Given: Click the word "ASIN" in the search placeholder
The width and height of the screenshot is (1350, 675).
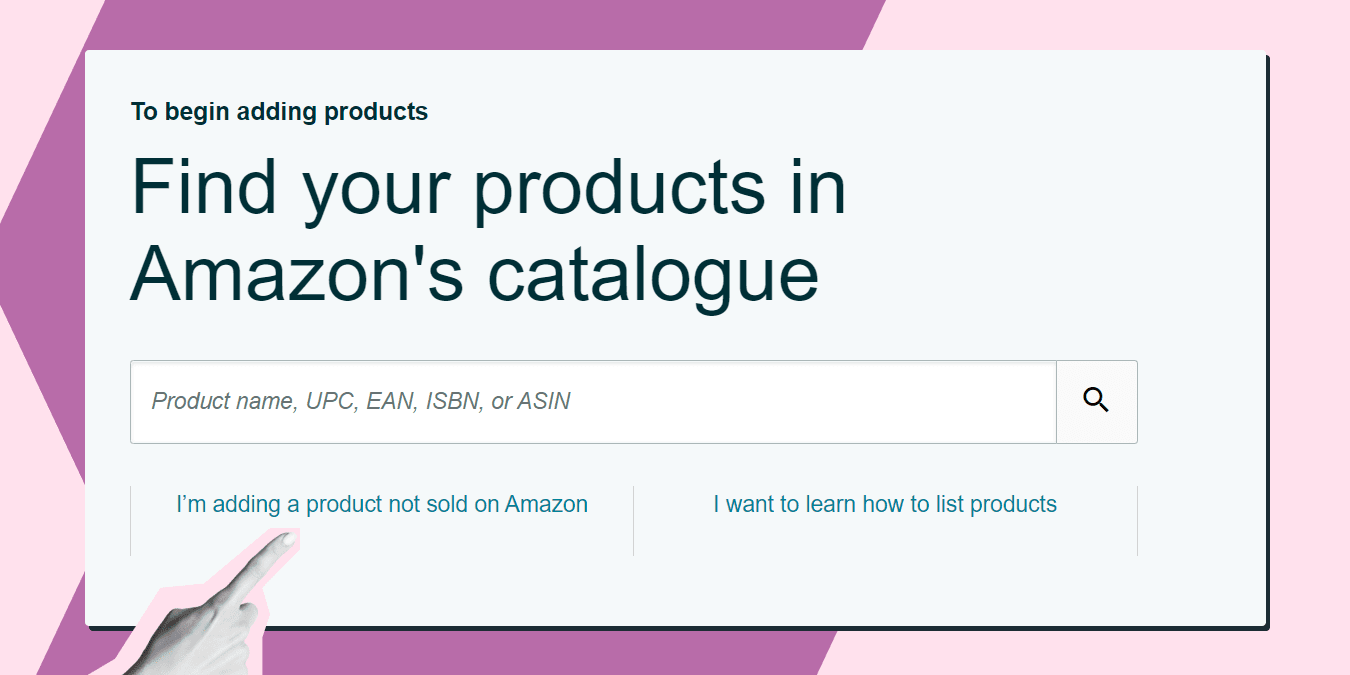Looking at the screenshot, I should 544,402.
